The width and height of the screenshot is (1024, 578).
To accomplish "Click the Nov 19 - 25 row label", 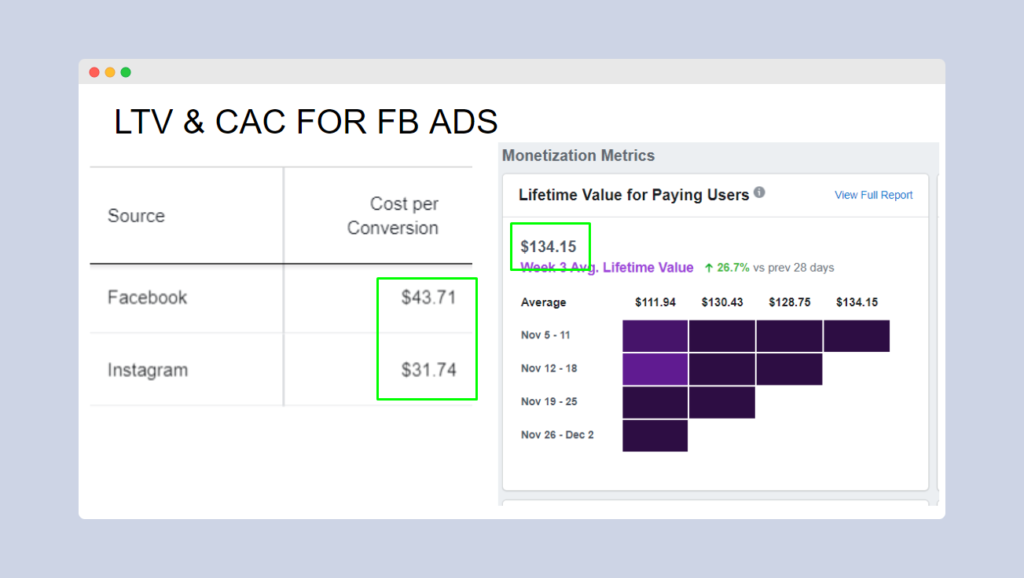I will (x=549, y=402).
